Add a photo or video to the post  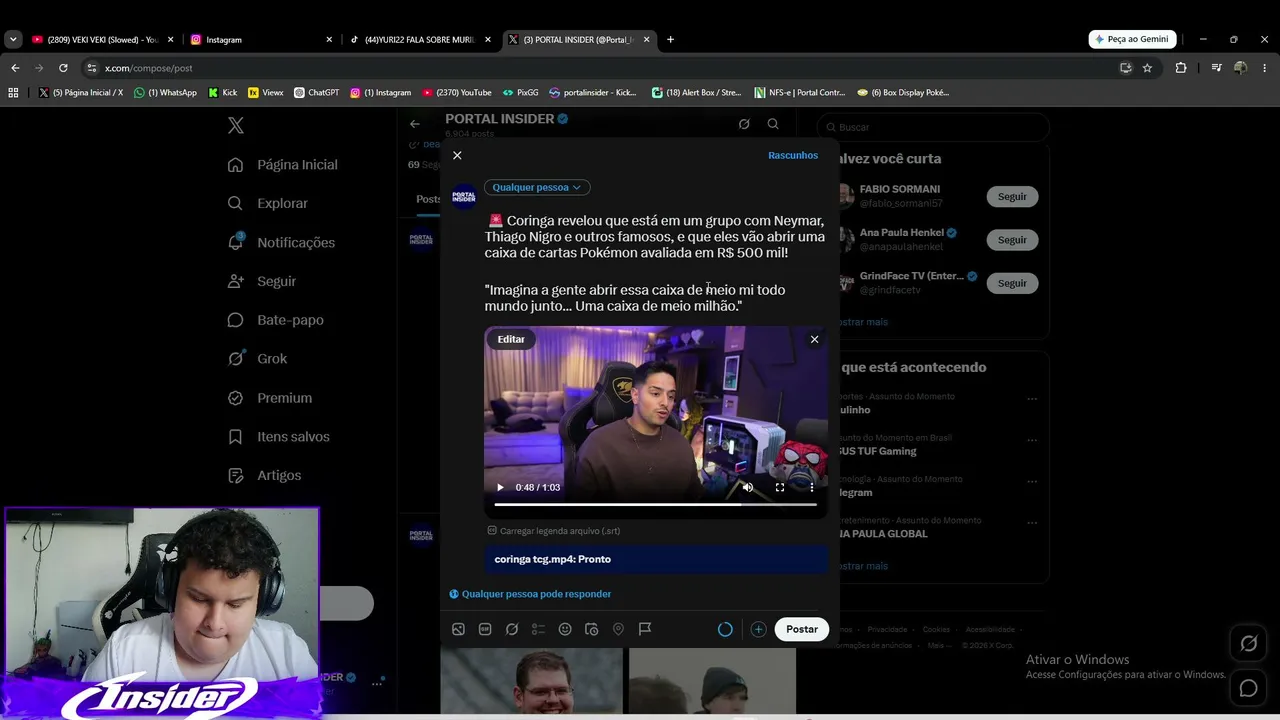pos(458,629)
